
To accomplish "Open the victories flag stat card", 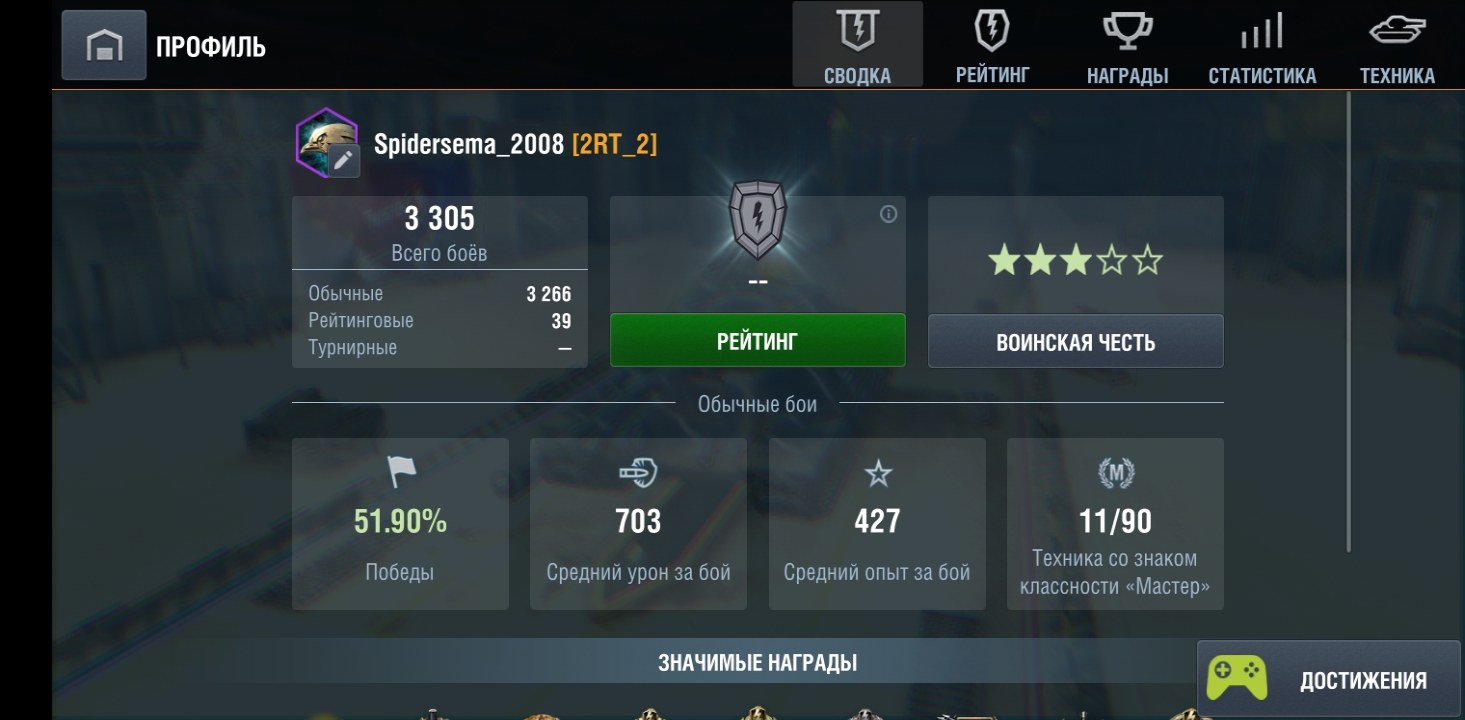I will [x=400, y=524].
